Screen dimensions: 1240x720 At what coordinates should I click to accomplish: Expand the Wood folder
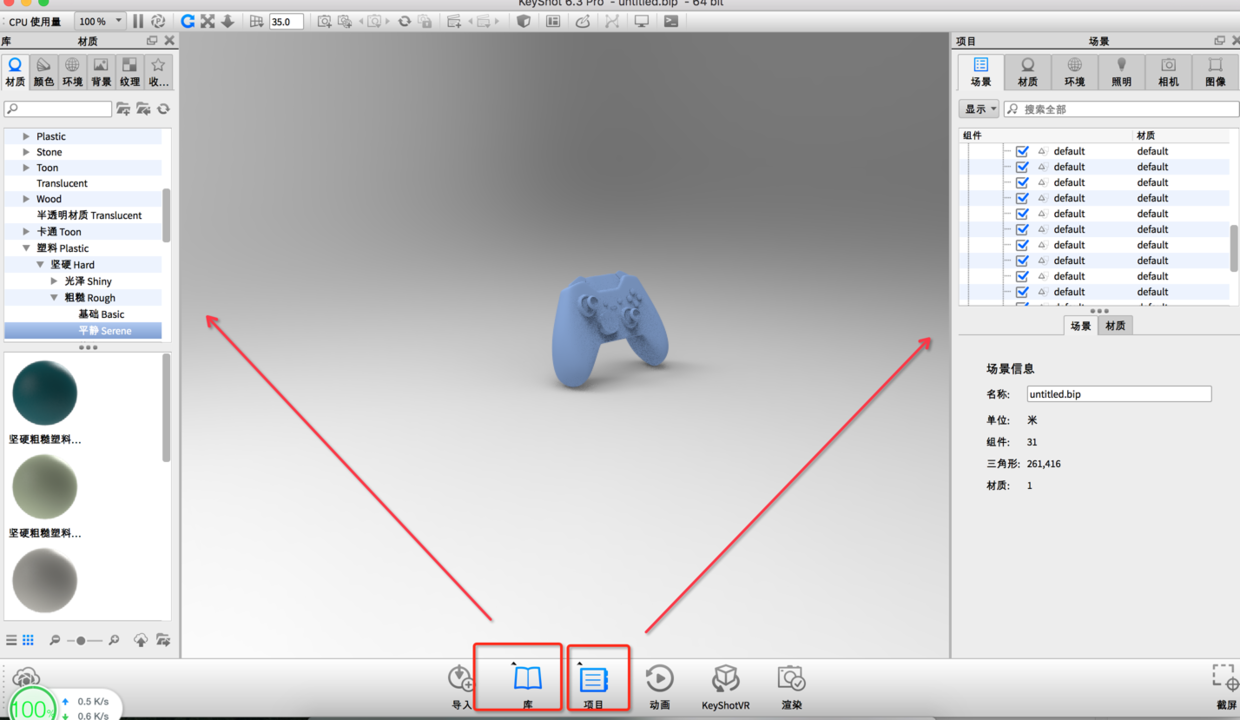(x=26, y=199)
